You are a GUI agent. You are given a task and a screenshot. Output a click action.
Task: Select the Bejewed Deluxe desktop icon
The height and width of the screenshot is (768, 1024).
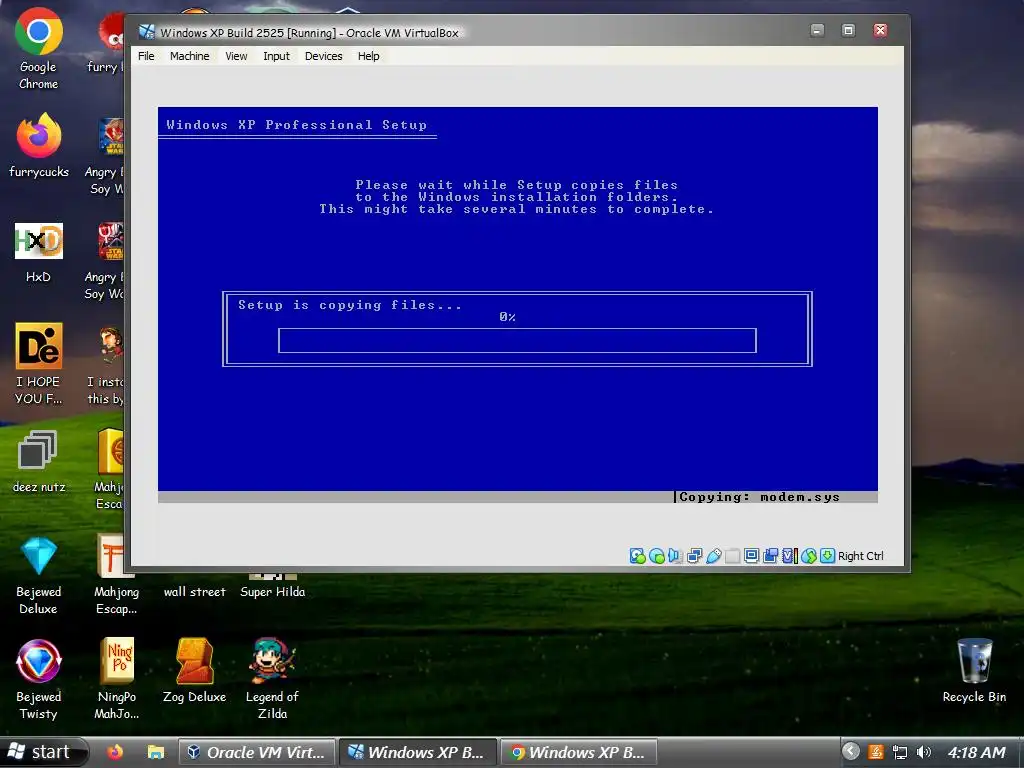(39, 576)
